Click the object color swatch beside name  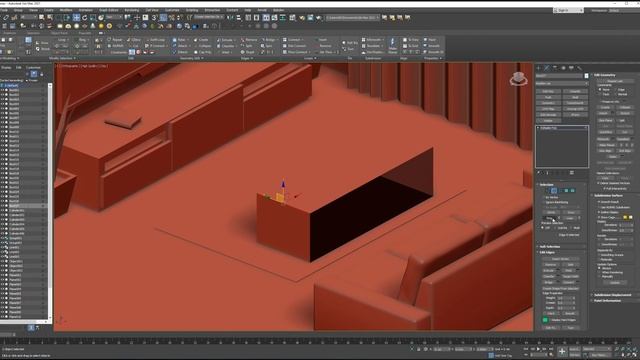(x=587, y=76)
